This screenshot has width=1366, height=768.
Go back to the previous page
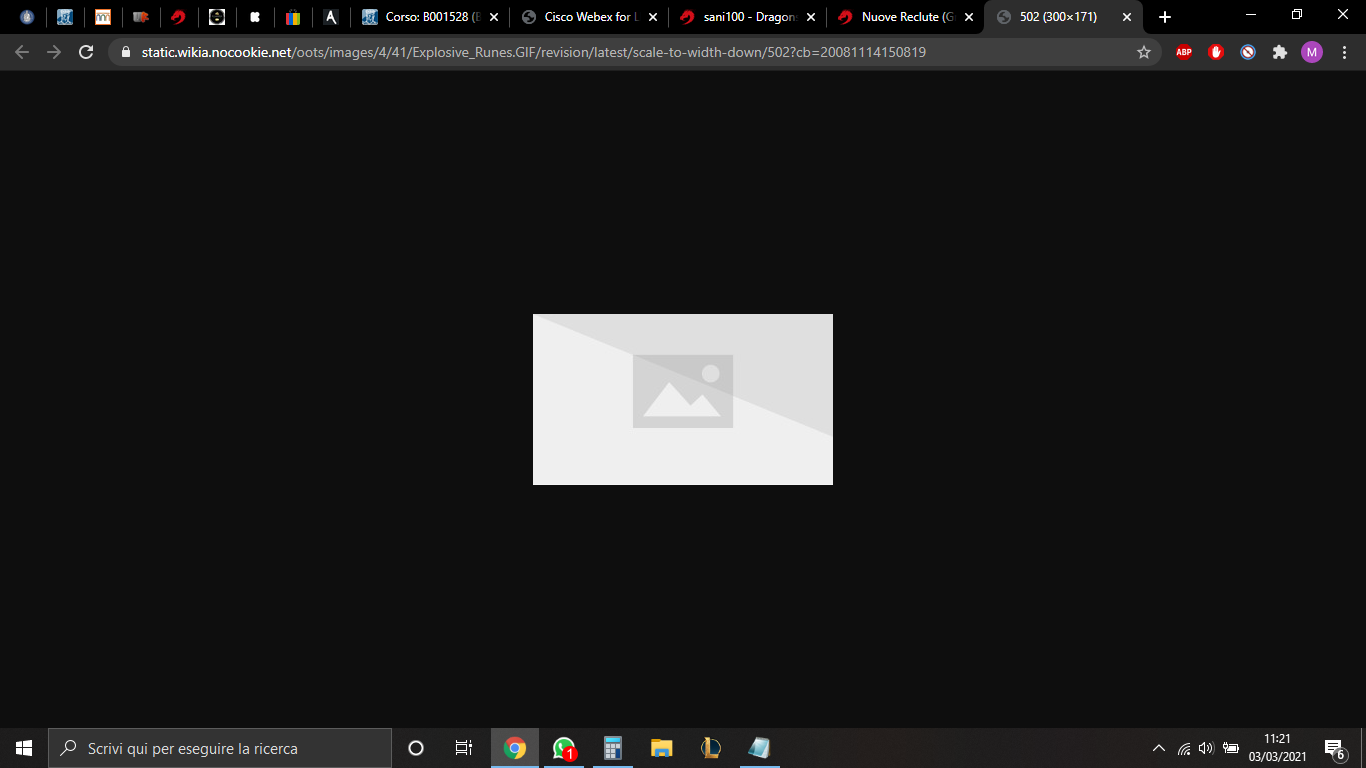(x=22, y=52)
